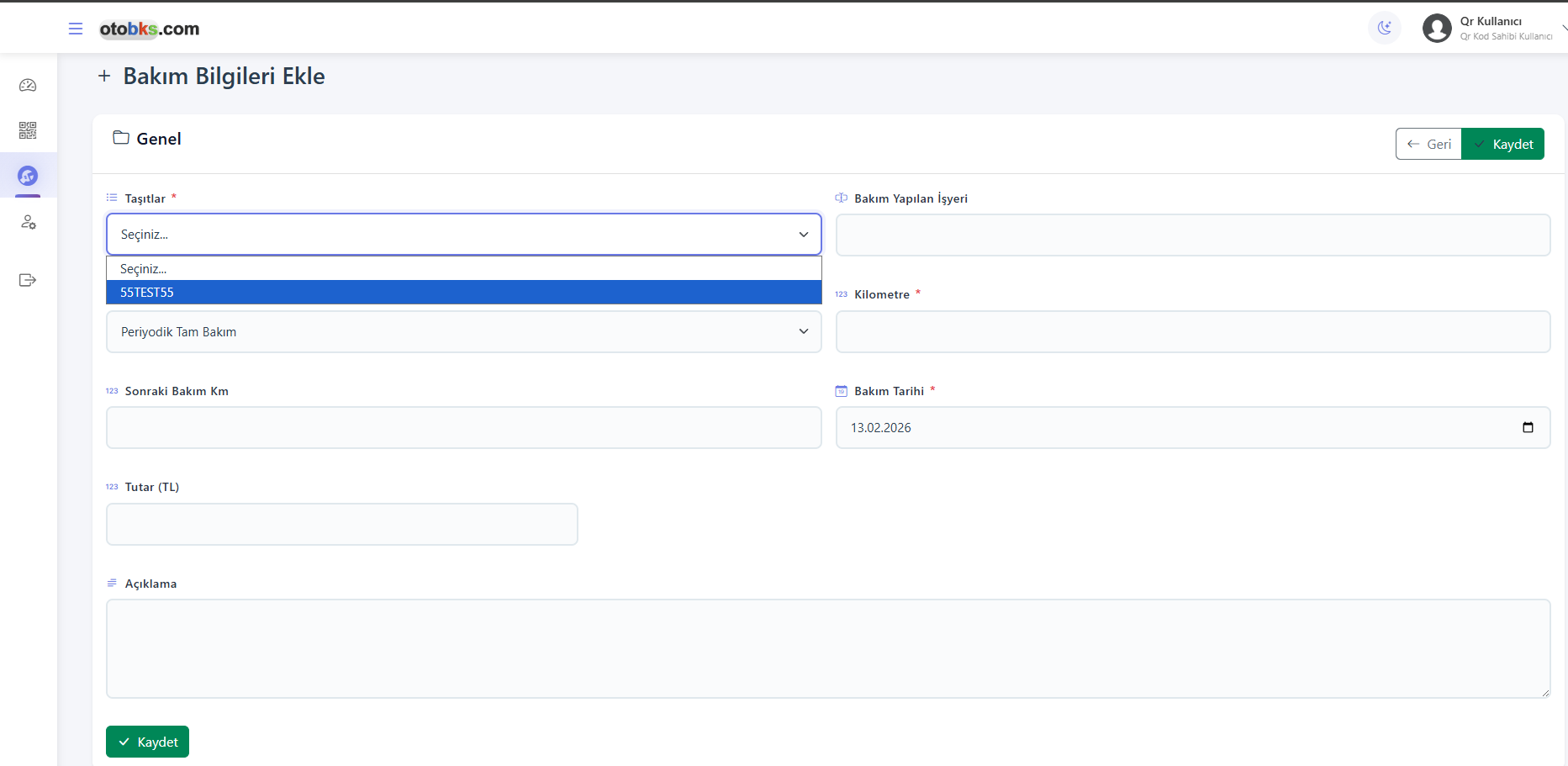Choose the Seçiniz... option in the list

point(463,269)
